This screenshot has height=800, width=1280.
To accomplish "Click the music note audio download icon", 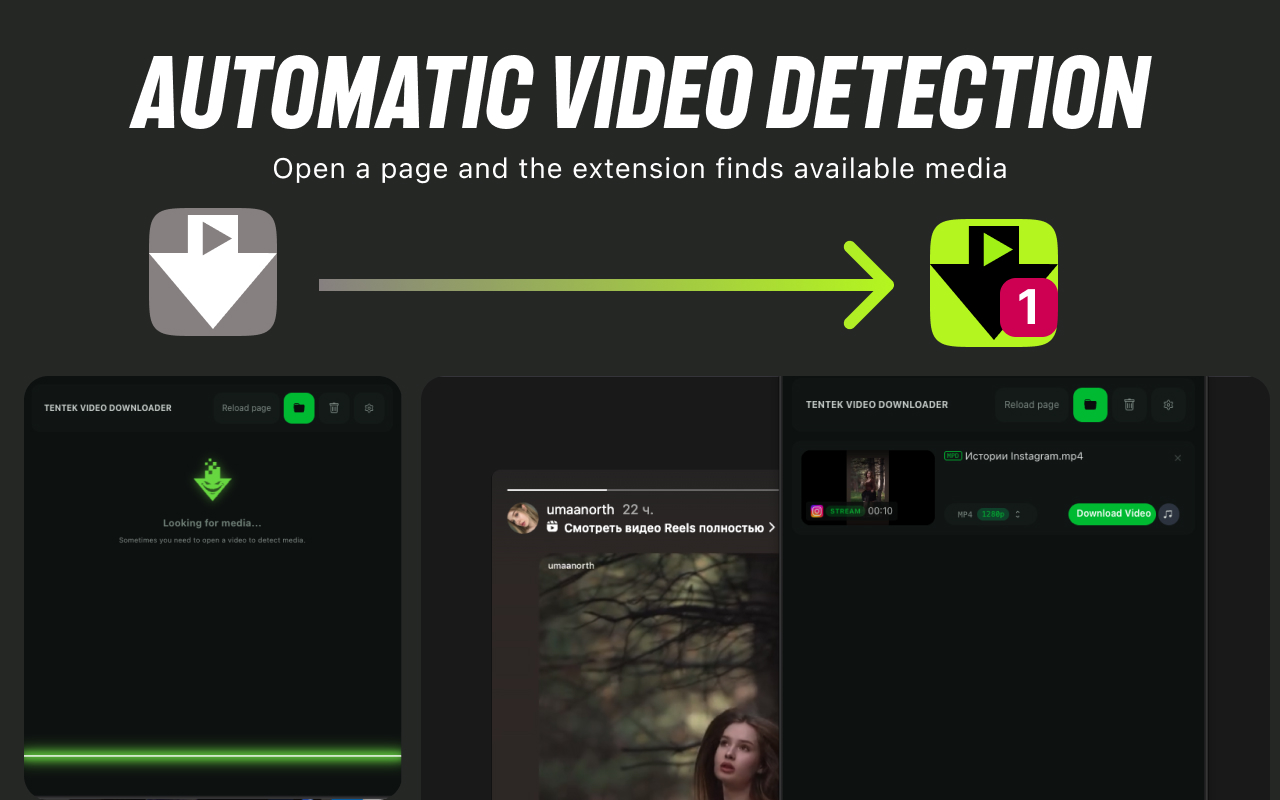I will click(x=1168, y=514).
